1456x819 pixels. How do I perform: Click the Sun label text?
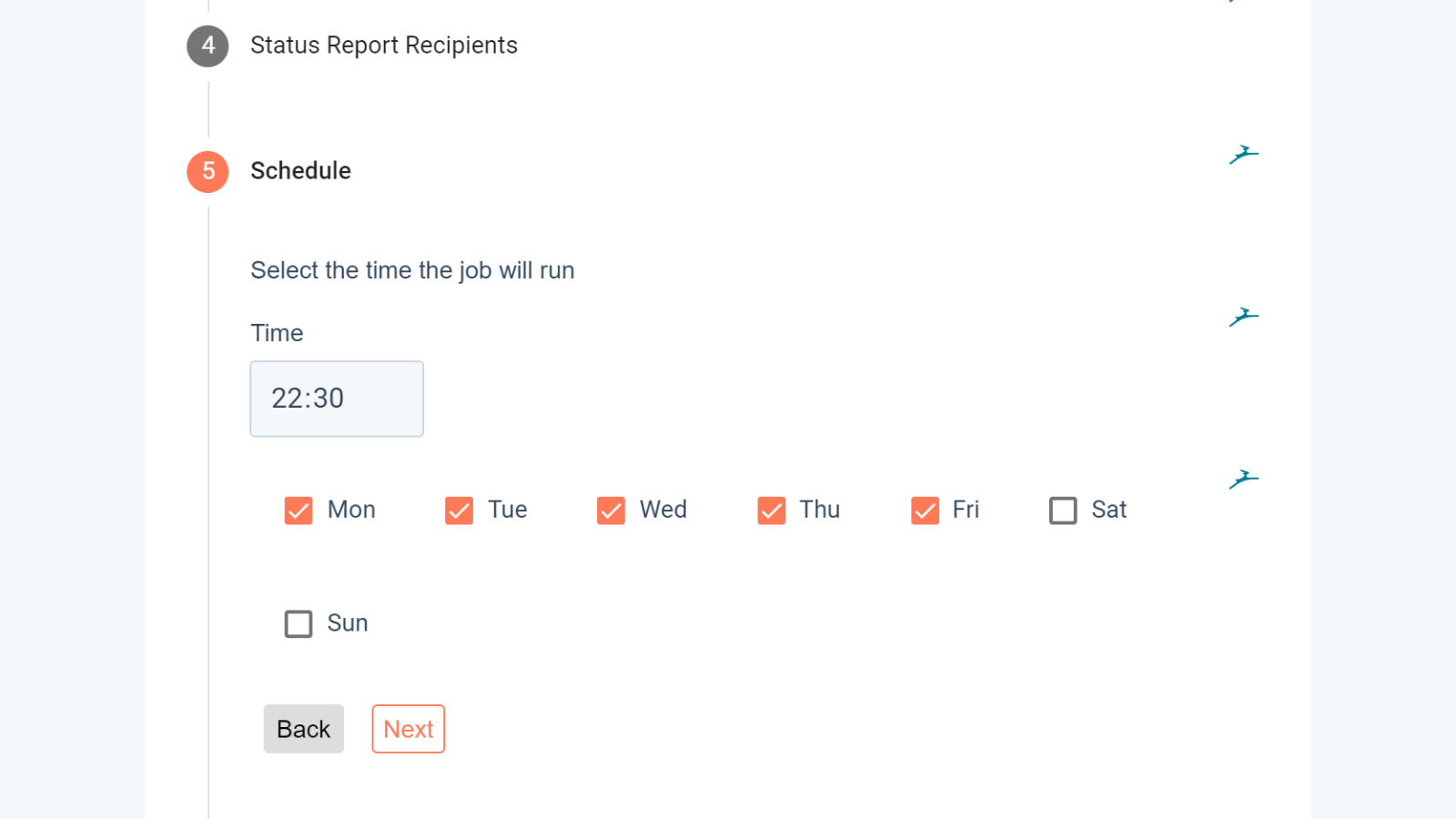point(348,623)
